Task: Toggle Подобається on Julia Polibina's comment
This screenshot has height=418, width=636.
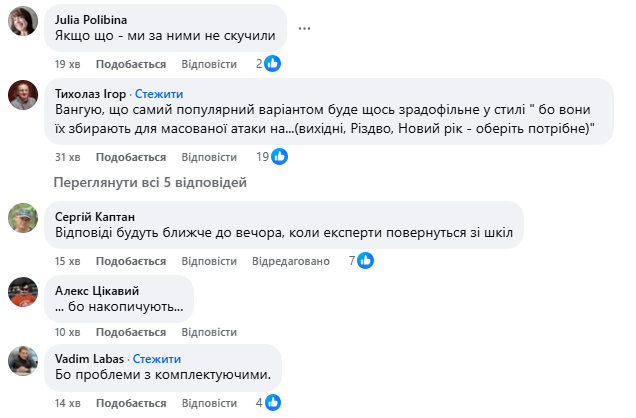Action: click(131, 64)
